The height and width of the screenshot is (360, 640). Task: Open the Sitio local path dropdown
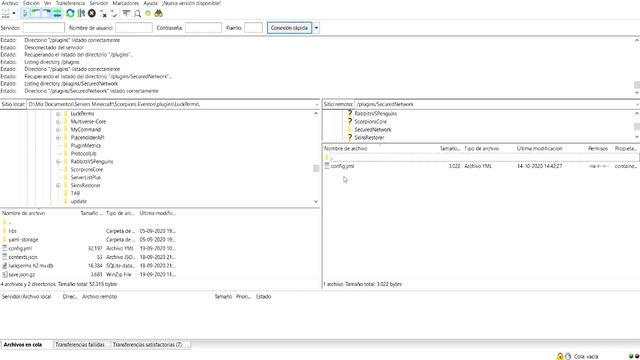[x=316, y=104]
